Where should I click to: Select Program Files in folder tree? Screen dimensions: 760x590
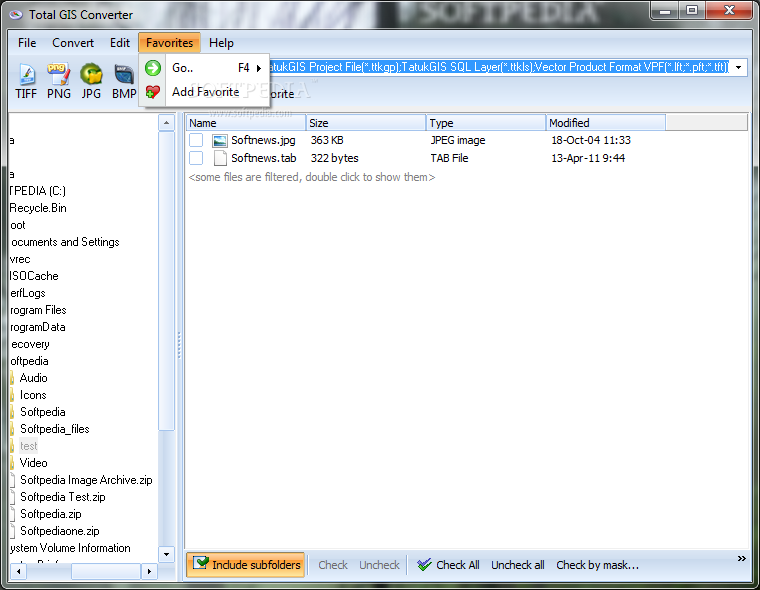click(x=38, y=310)
